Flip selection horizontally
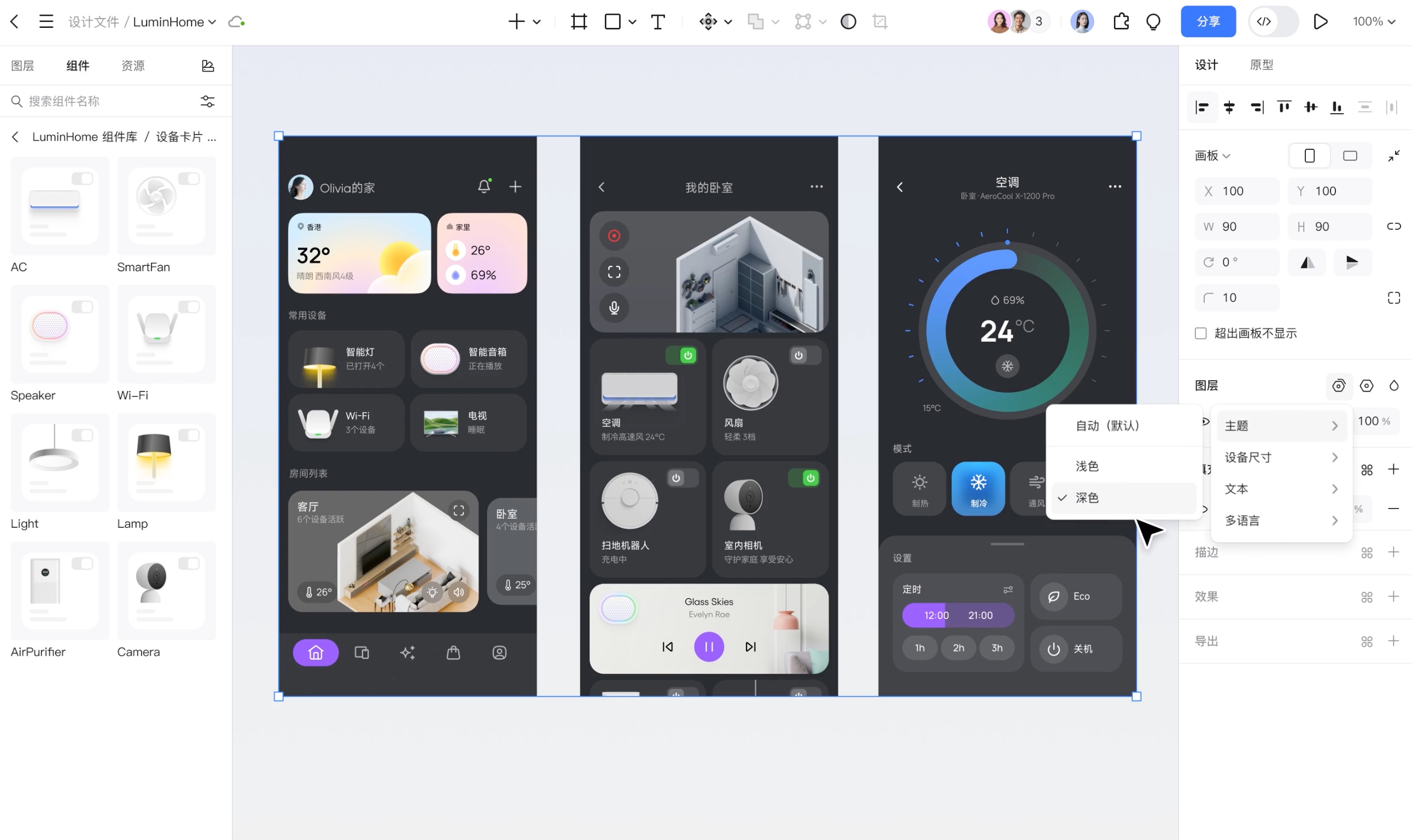This screenshot has width=1412, height=840. [x=1308, y=262]
